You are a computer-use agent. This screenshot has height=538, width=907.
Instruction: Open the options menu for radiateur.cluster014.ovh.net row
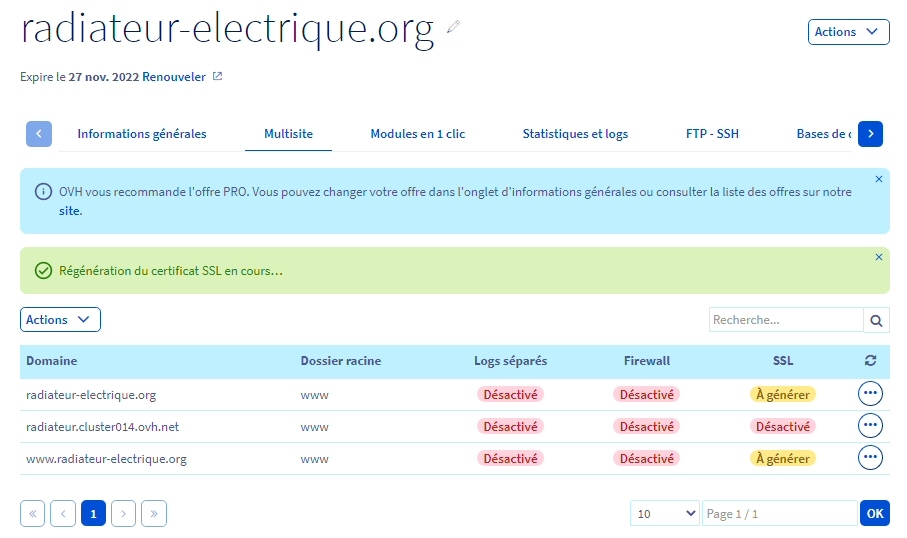pyautogui.click(x=870, y=426)
